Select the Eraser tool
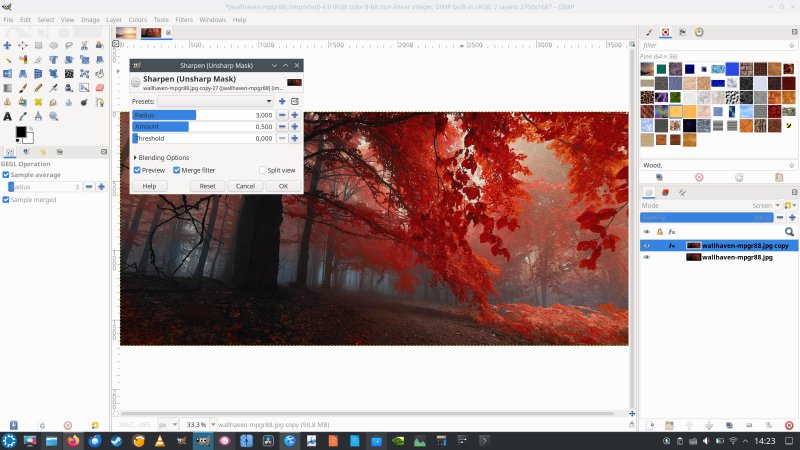Screen dimensions: 800x450 coord(98,87)
